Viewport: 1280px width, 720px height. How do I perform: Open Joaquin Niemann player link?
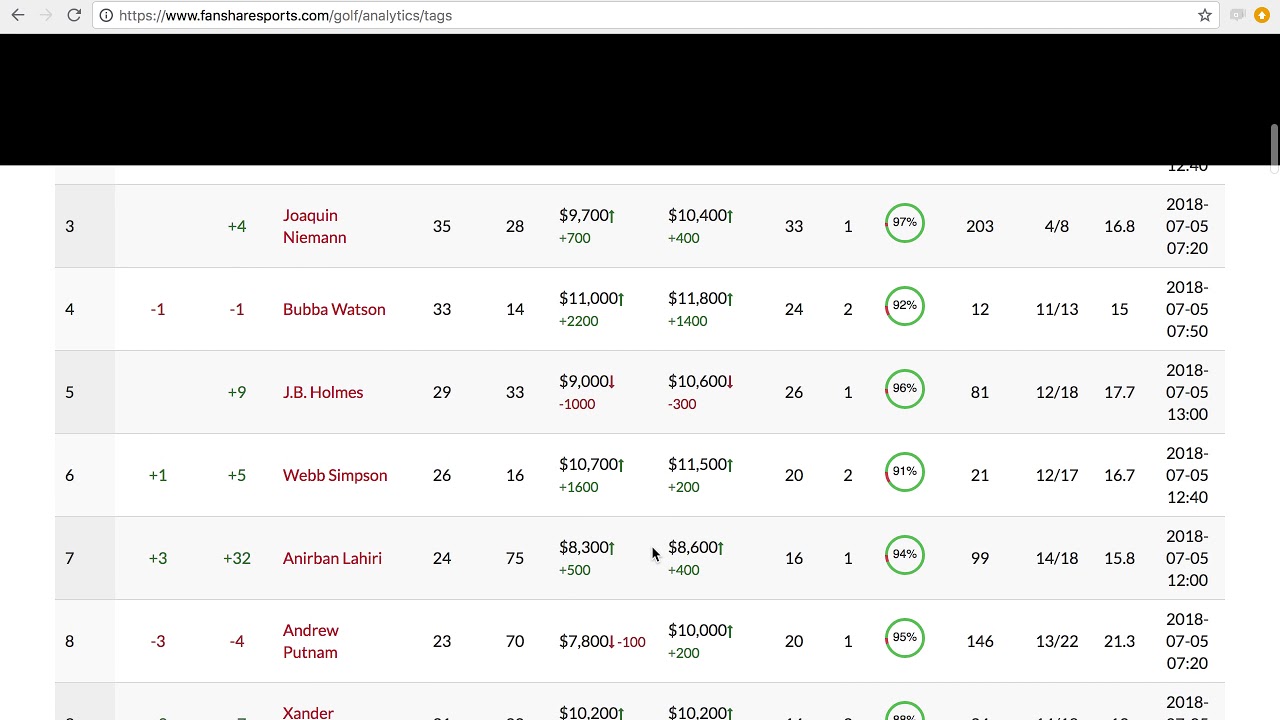pos(314,226)
